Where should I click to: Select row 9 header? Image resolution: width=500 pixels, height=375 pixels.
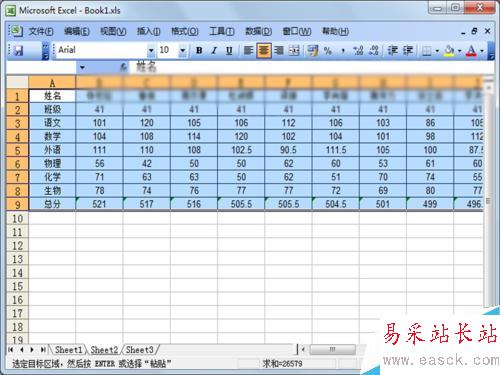tap(17, 204)
